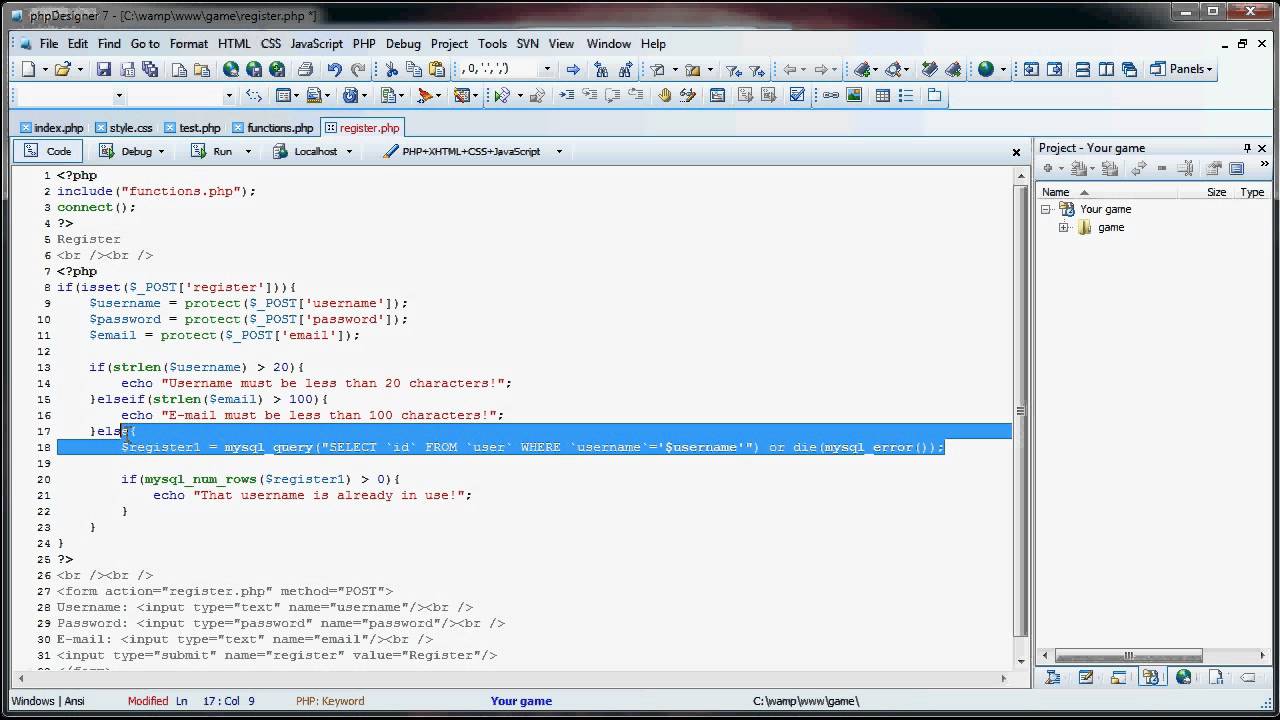The width and height of the screenshot is (1280, 720).
Task: Insert a hyperlink using the chain icon
Action: (831, 95)
